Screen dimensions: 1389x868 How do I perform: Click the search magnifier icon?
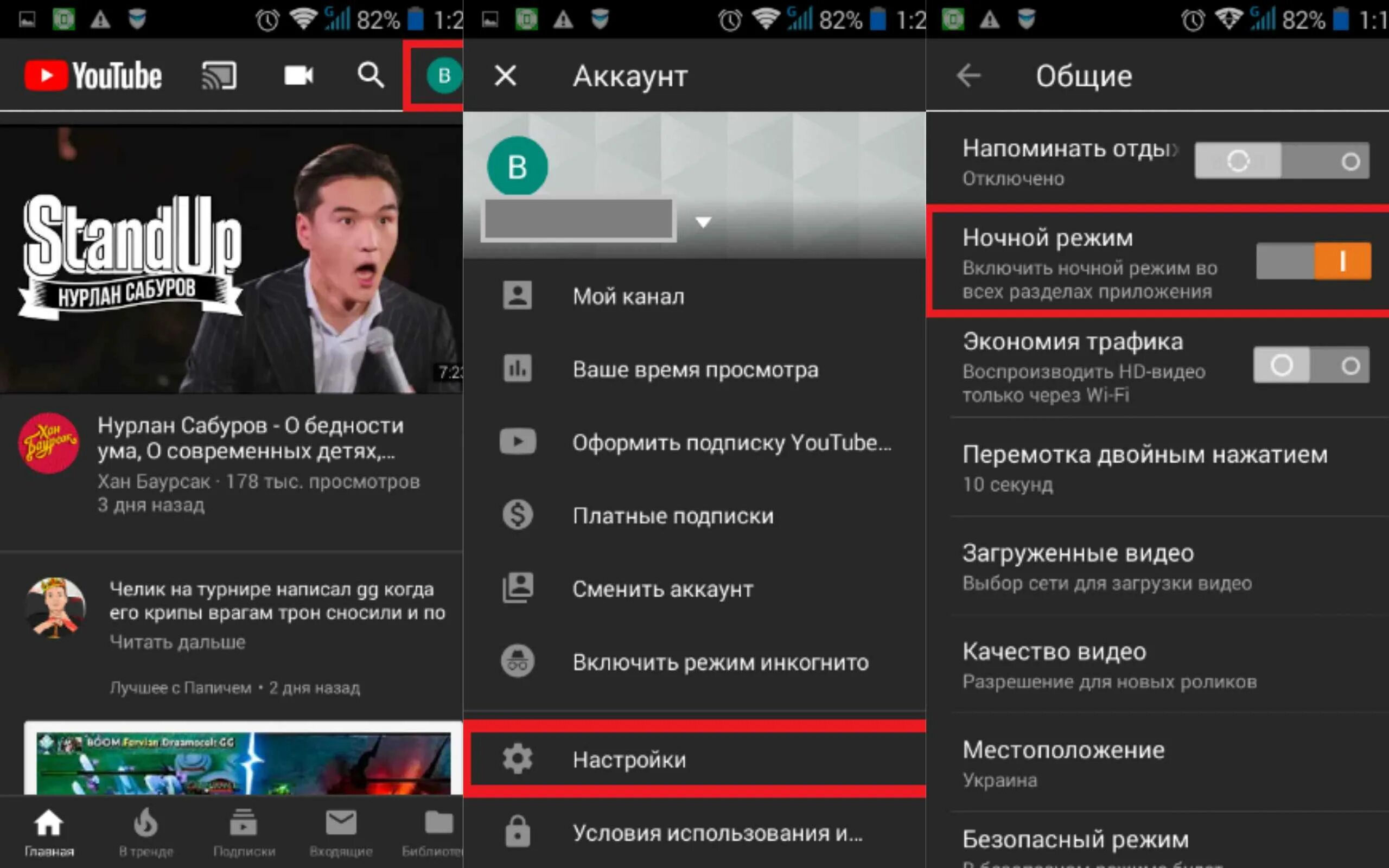tap(370, 75)
